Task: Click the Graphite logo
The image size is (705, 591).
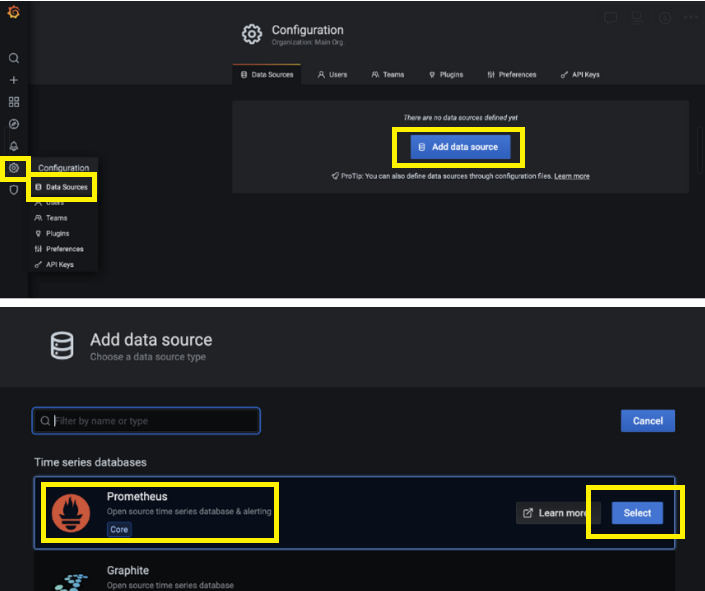Action: (71, 582)
